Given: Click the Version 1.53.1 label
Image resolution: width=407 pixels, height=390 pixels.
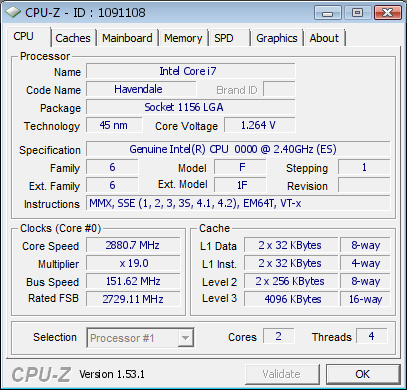Looking at the screenshot, I should point(112,374).
